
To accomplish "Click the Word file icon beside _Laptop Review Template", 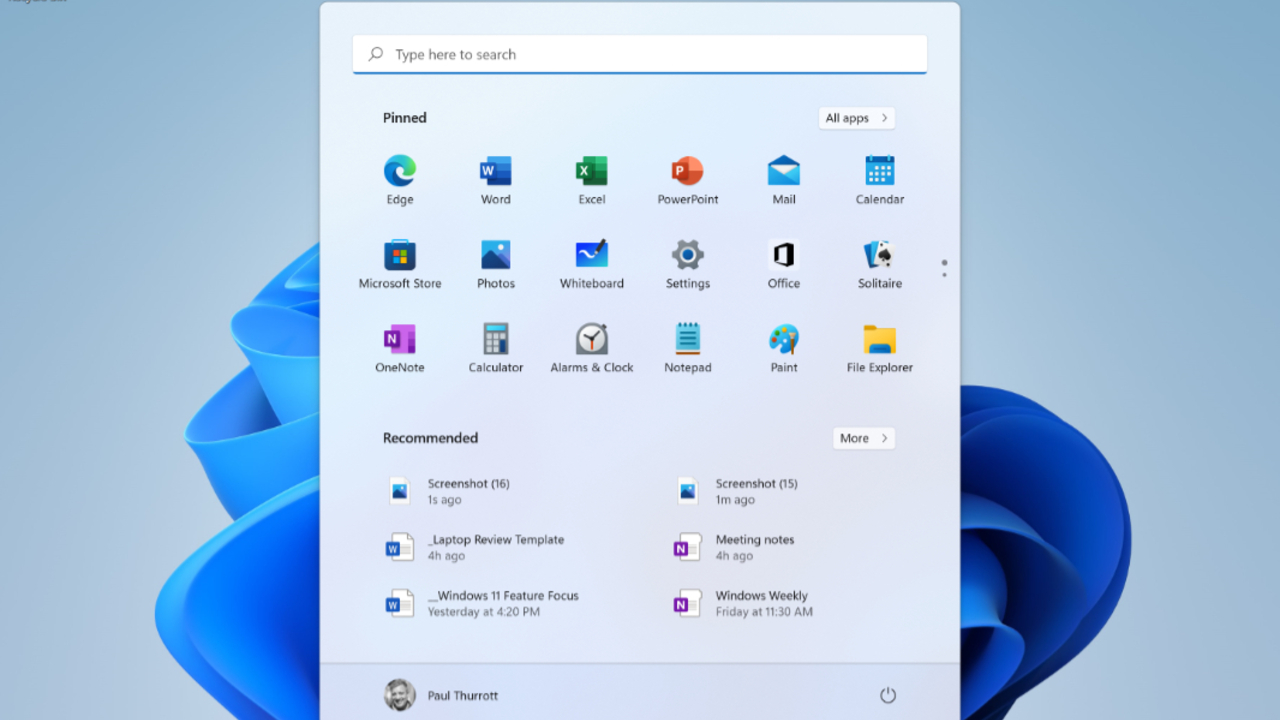I will 400,547.
